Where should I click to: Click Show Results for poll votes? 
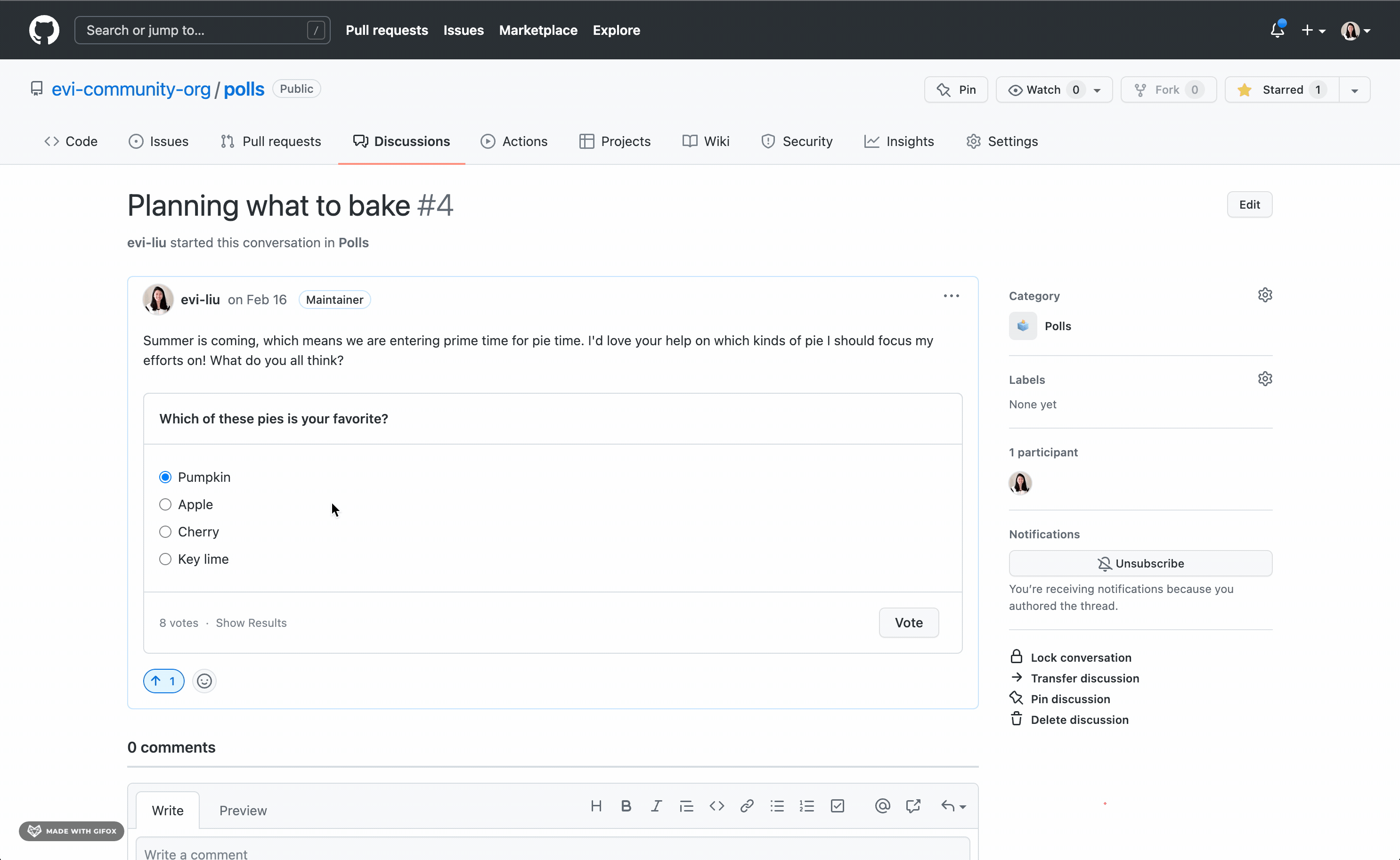[250, 622]
